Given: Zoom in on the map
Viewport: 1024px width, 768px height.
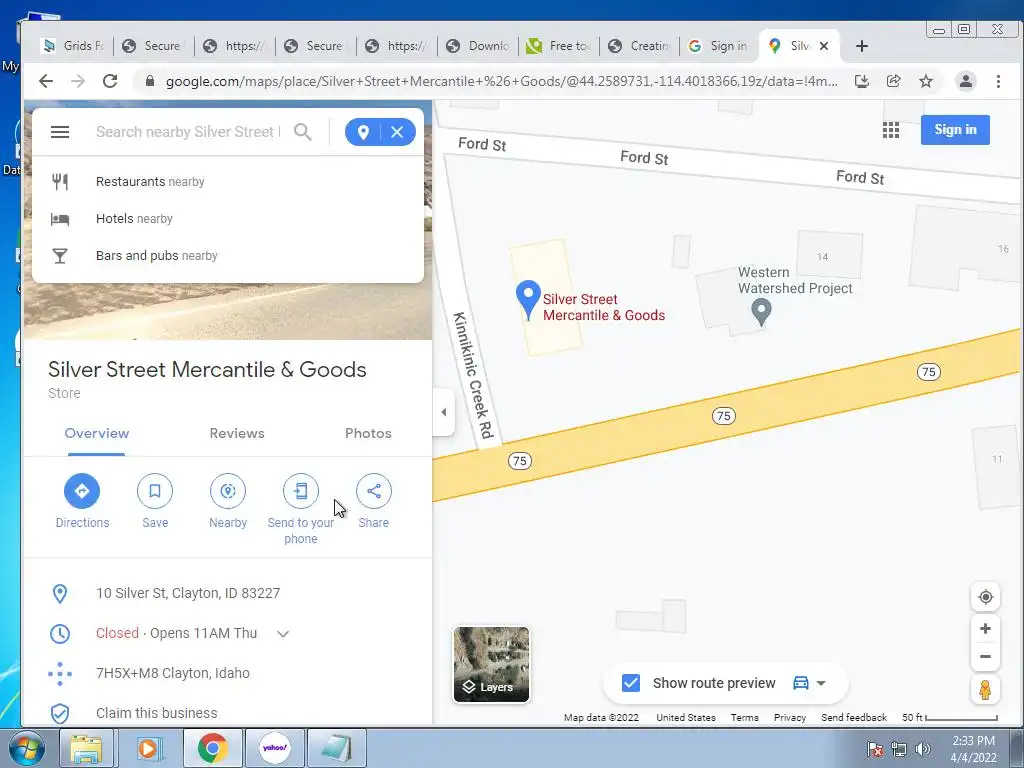Looking at the screenshot, I should (x=985, y=628).
